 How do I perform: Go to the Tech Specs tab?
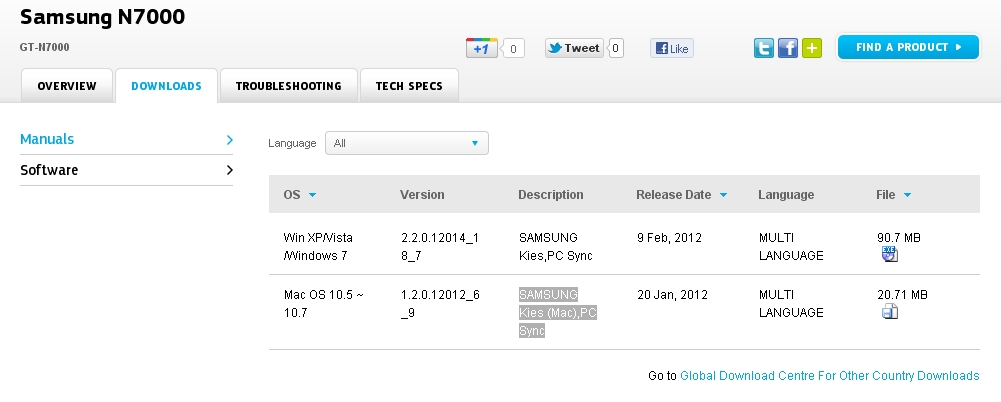coord(409,86)
